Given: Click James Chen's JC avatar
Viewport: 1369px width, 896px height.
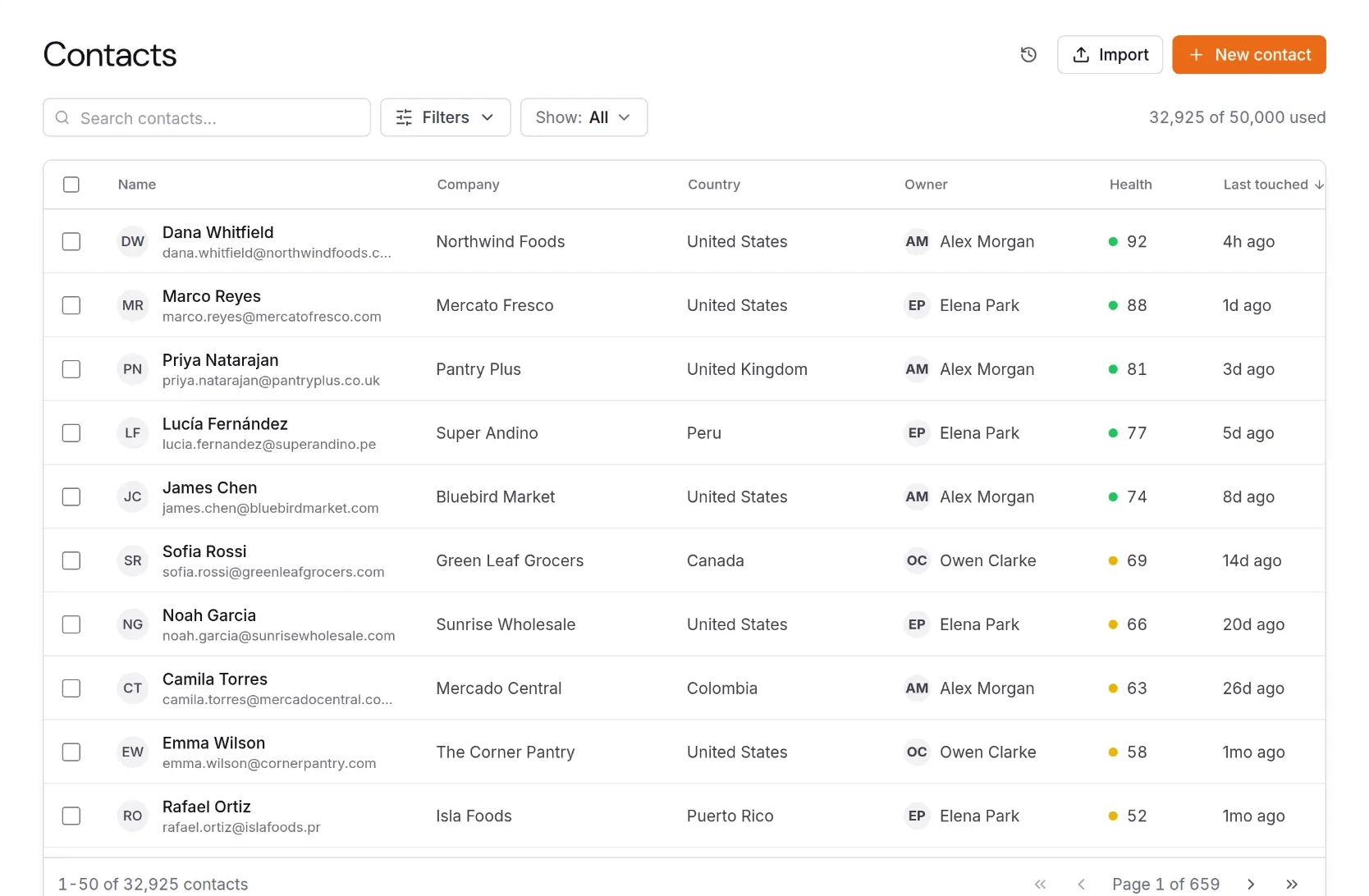Looking at the screenshot, I should pyautogui.click(x=132, y=497).
